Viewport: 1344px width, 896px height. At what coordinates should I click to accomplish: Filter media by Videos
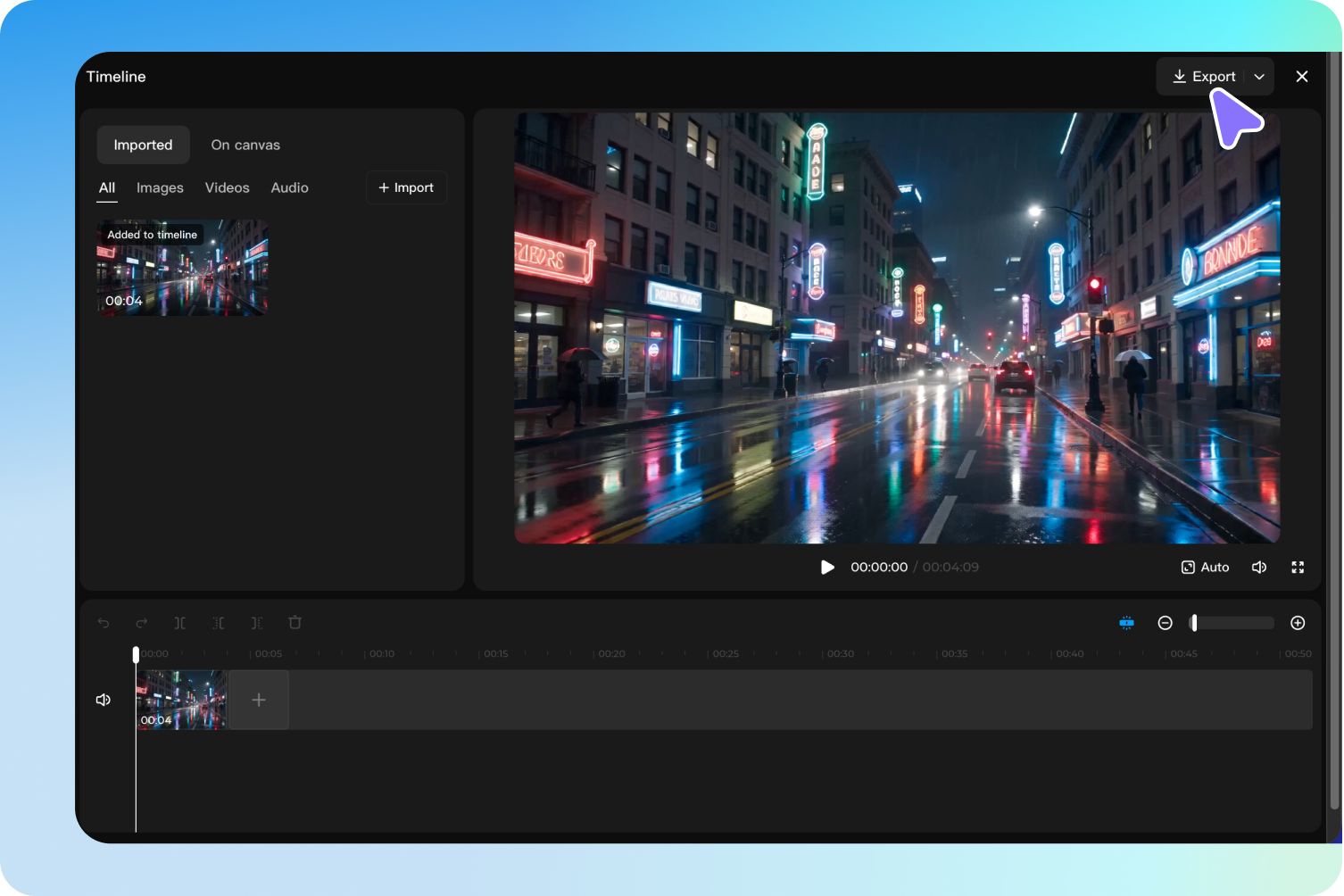tap(228, 187)
